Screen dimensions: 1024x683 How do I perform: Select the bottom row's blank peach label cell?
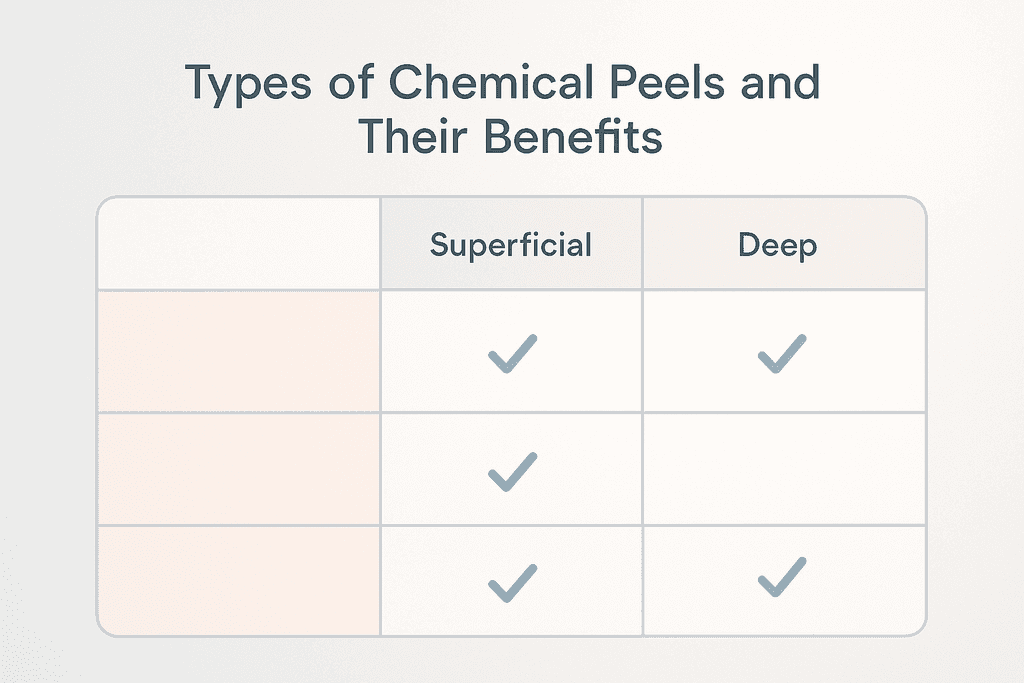pyautogui.click(x=239, y=579)
